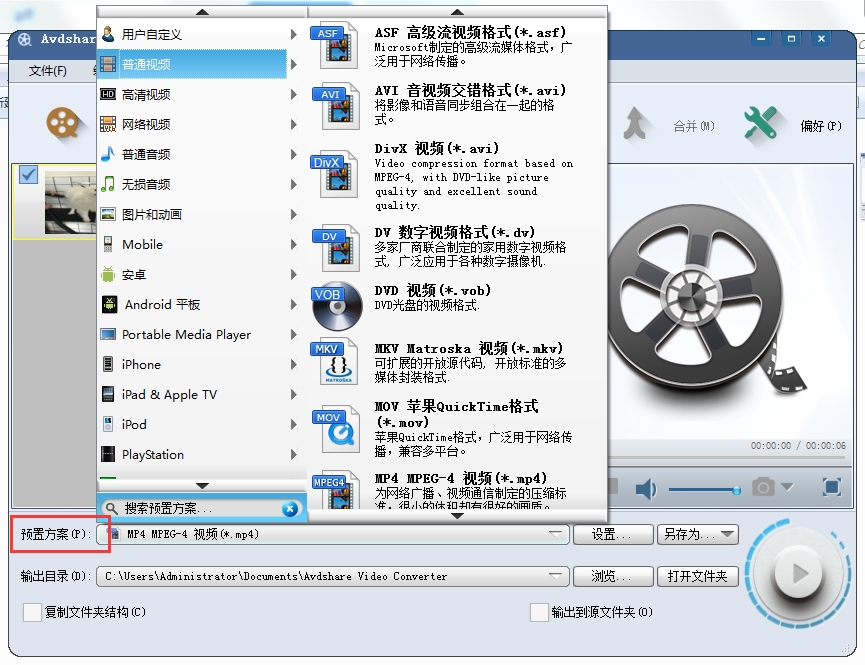Open the 用户自定义 category
Viewport: 865px width, 665px height.
tap(192, 34)
